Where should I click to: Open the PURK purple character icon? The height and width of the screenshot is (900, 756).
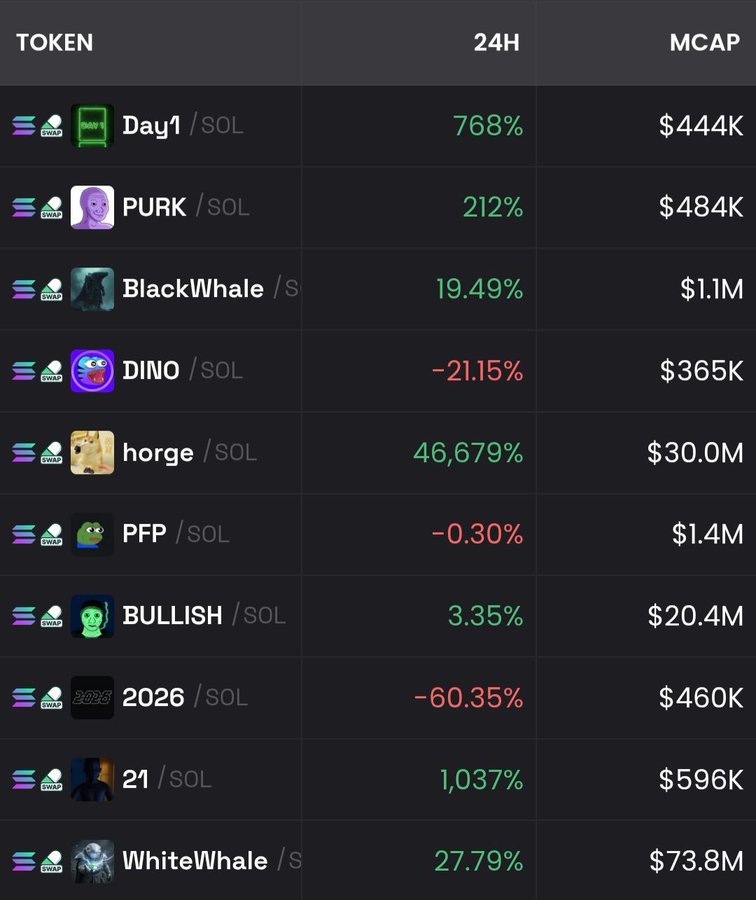[x=92, y=208]
